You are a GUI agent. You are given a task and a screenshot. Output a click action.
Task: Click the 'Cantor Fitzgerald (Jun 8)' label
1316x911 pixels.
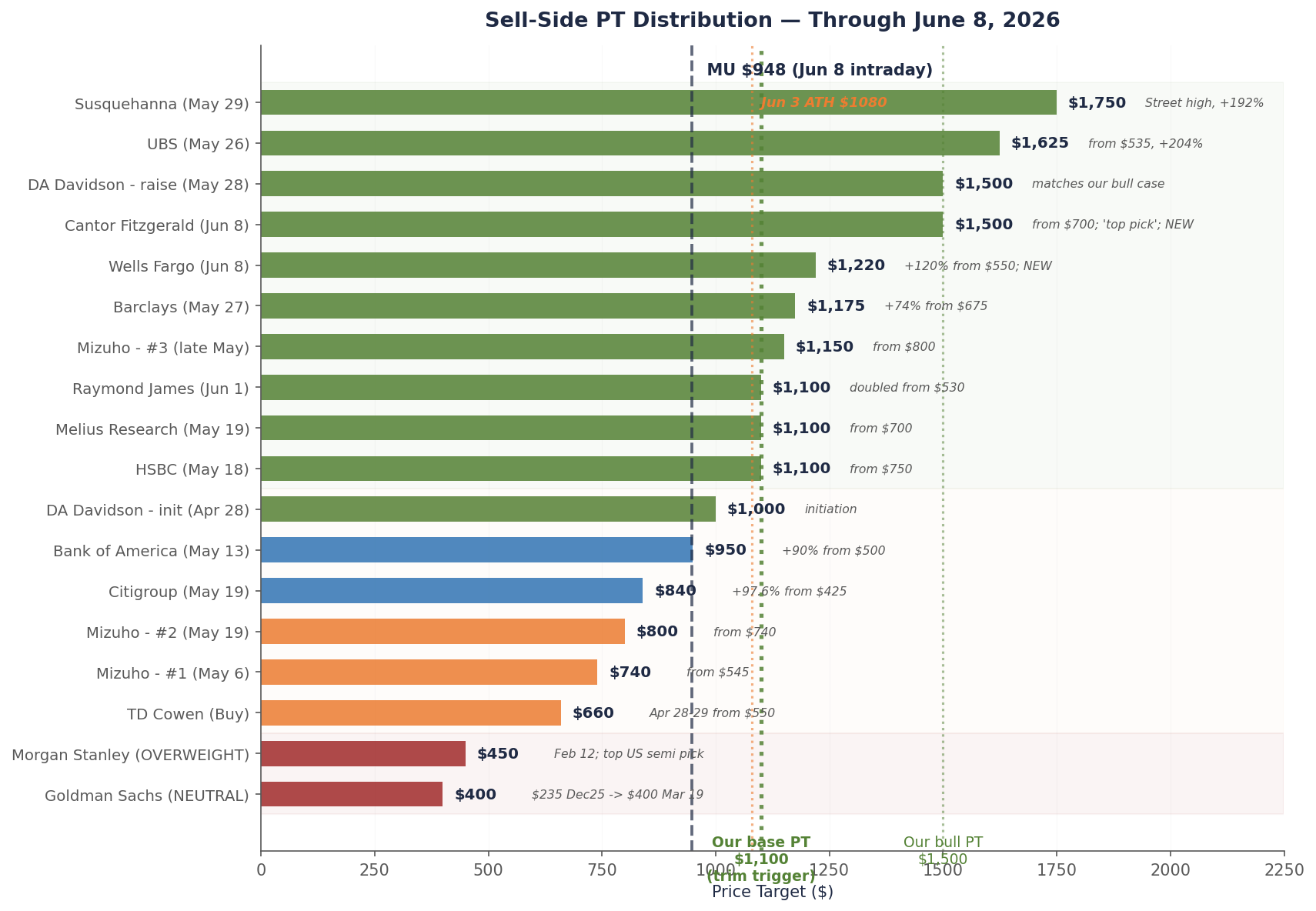click(157, 225)
